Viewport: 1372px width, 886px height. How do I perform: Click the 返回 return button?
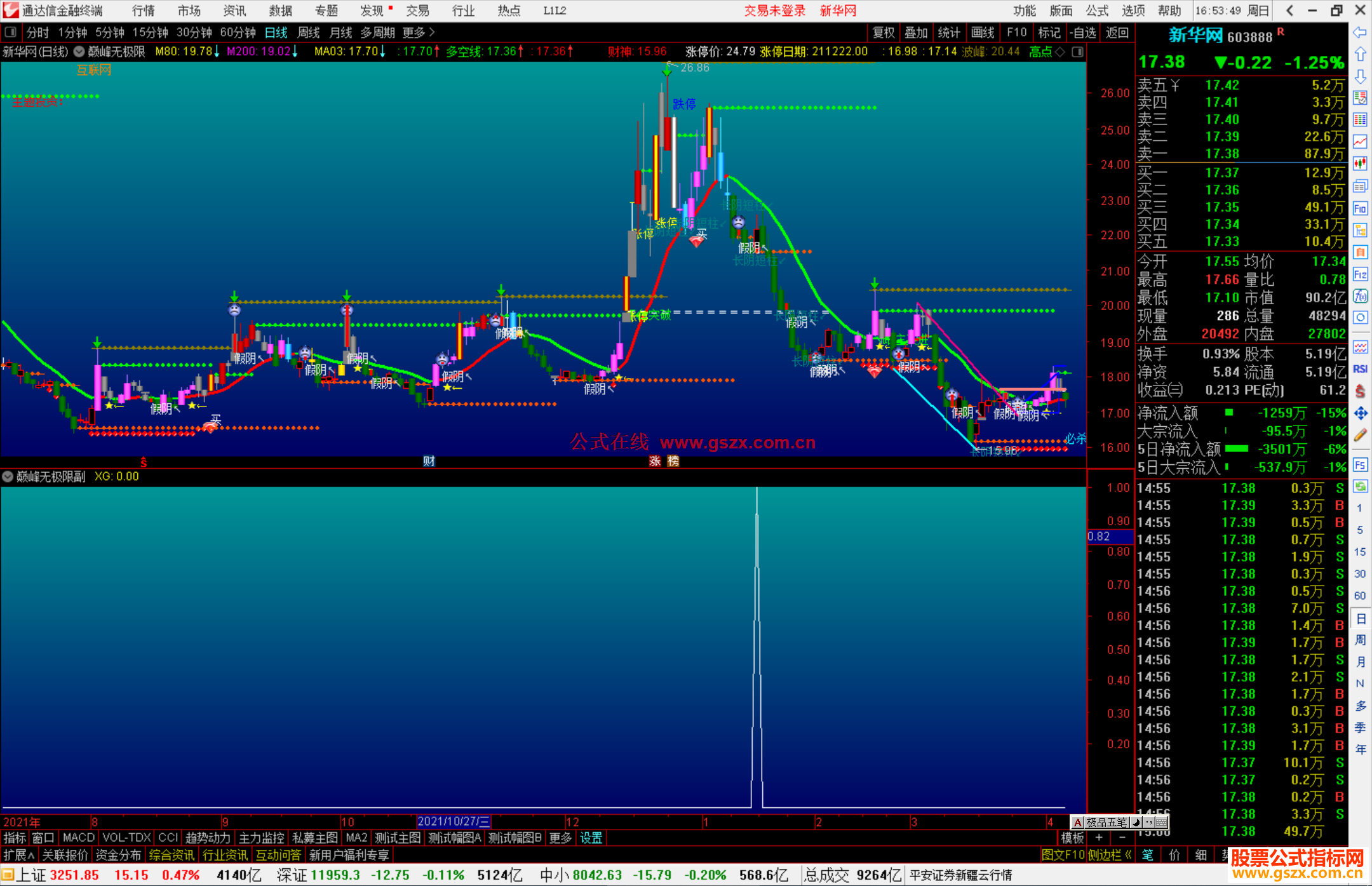click(1117, 32)
